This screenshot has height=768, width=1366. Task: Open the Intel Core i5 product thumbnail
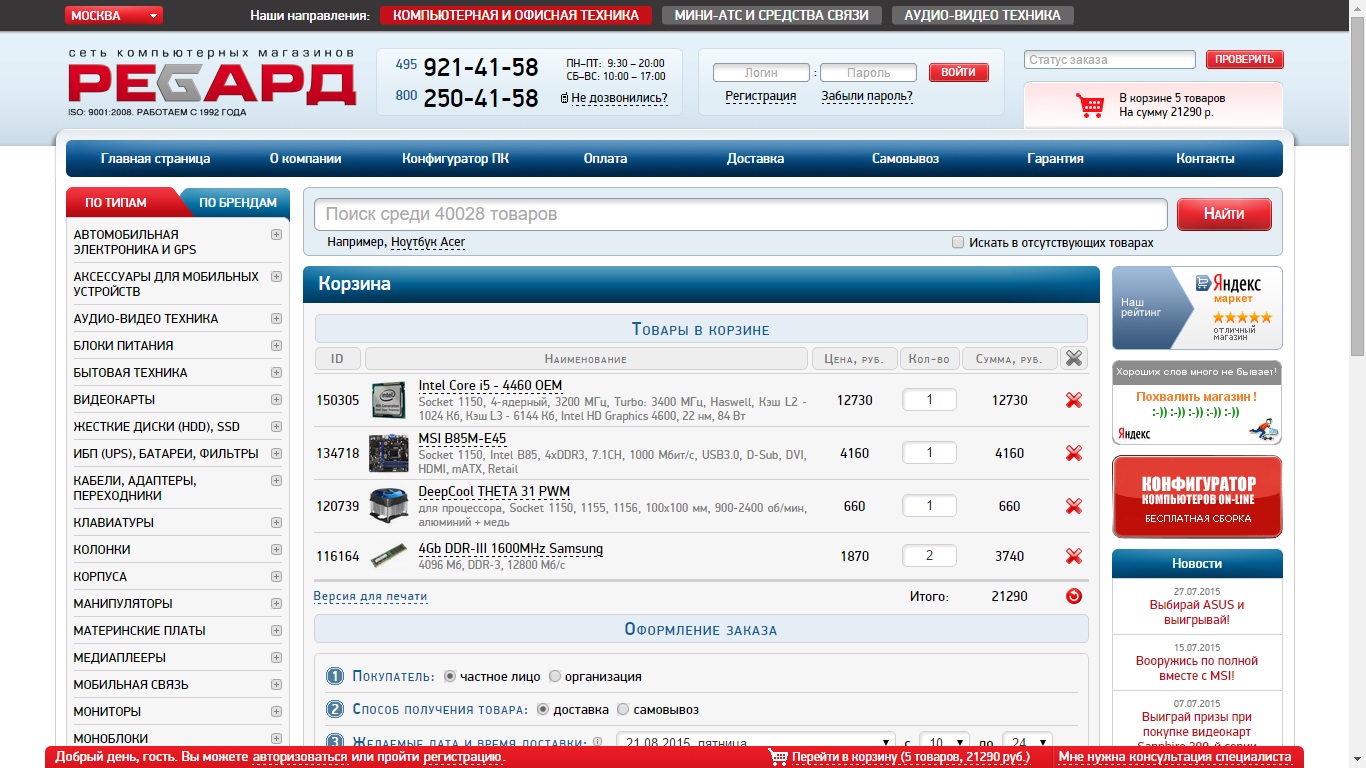pos(388,400)
